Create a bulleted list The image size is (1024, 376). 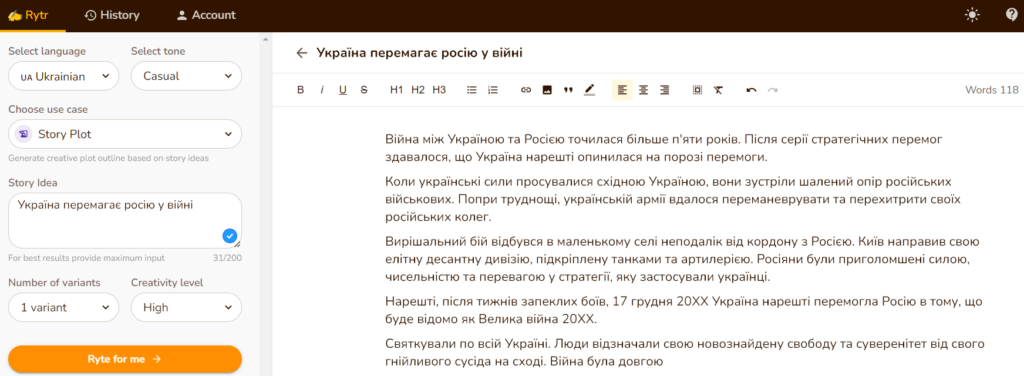[x=472, y=90]
